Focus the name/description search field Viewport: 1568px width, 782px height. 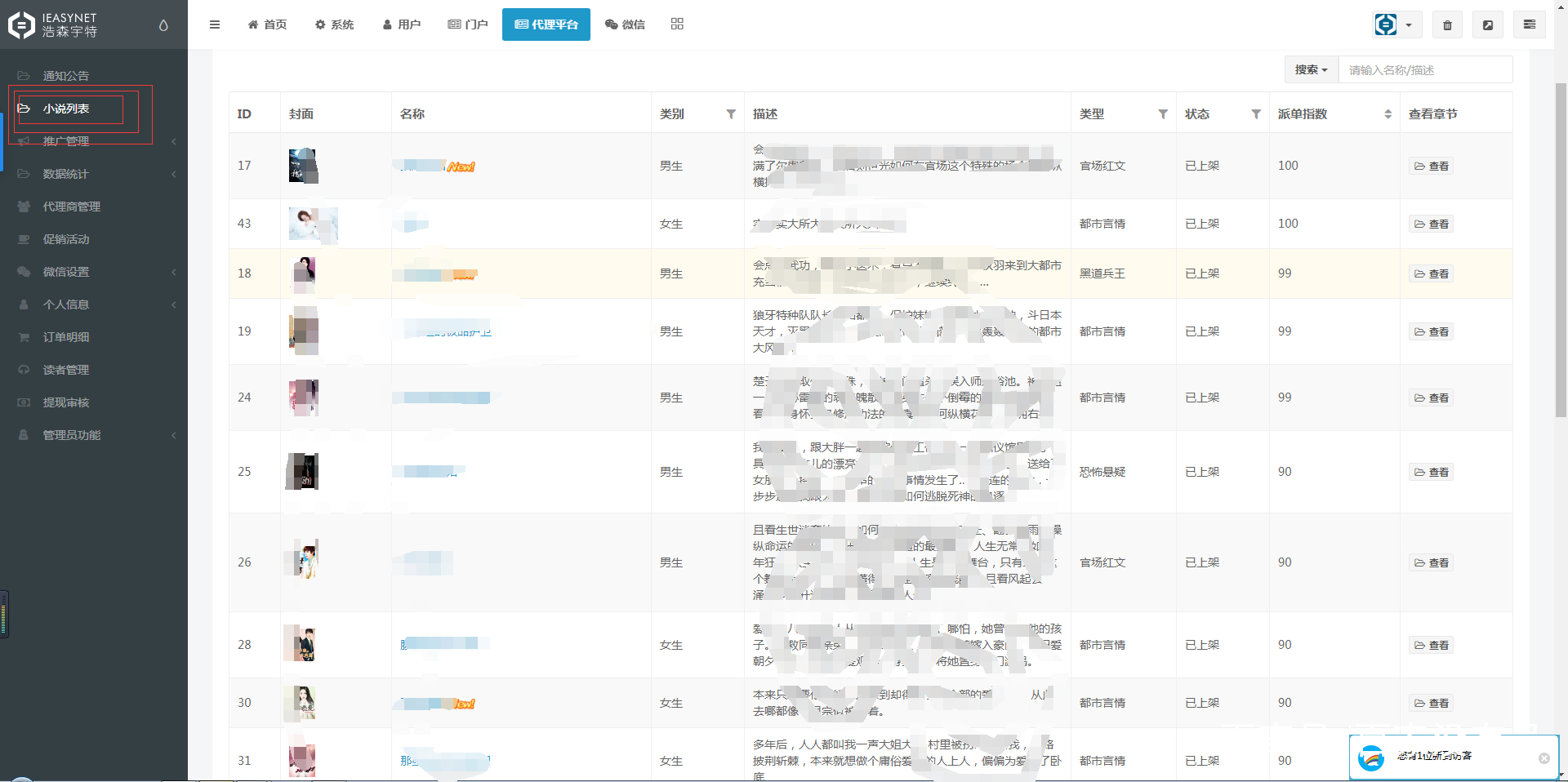coord(1425,69)
